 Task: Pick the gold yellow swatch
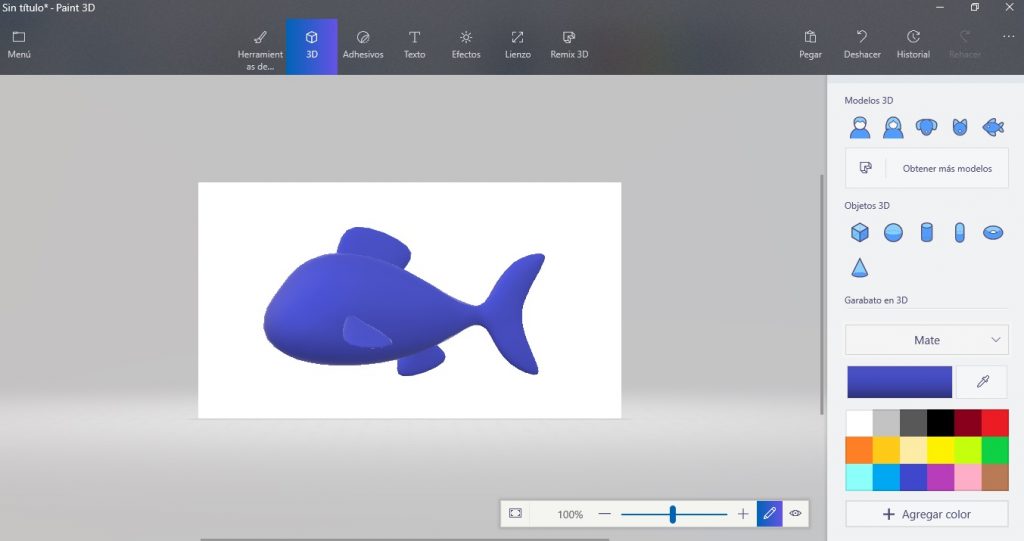point(886,450)
